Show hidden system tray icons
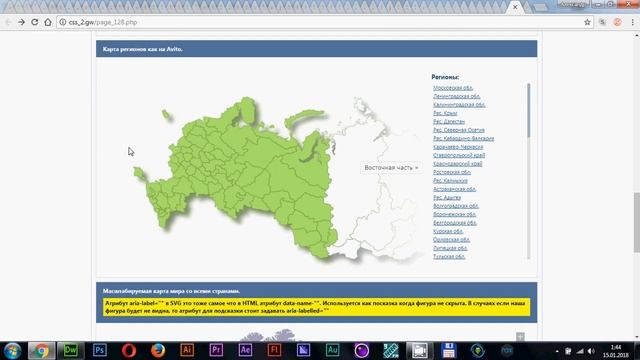This screenshot has width=640, height=360. [x=557, y=351]
